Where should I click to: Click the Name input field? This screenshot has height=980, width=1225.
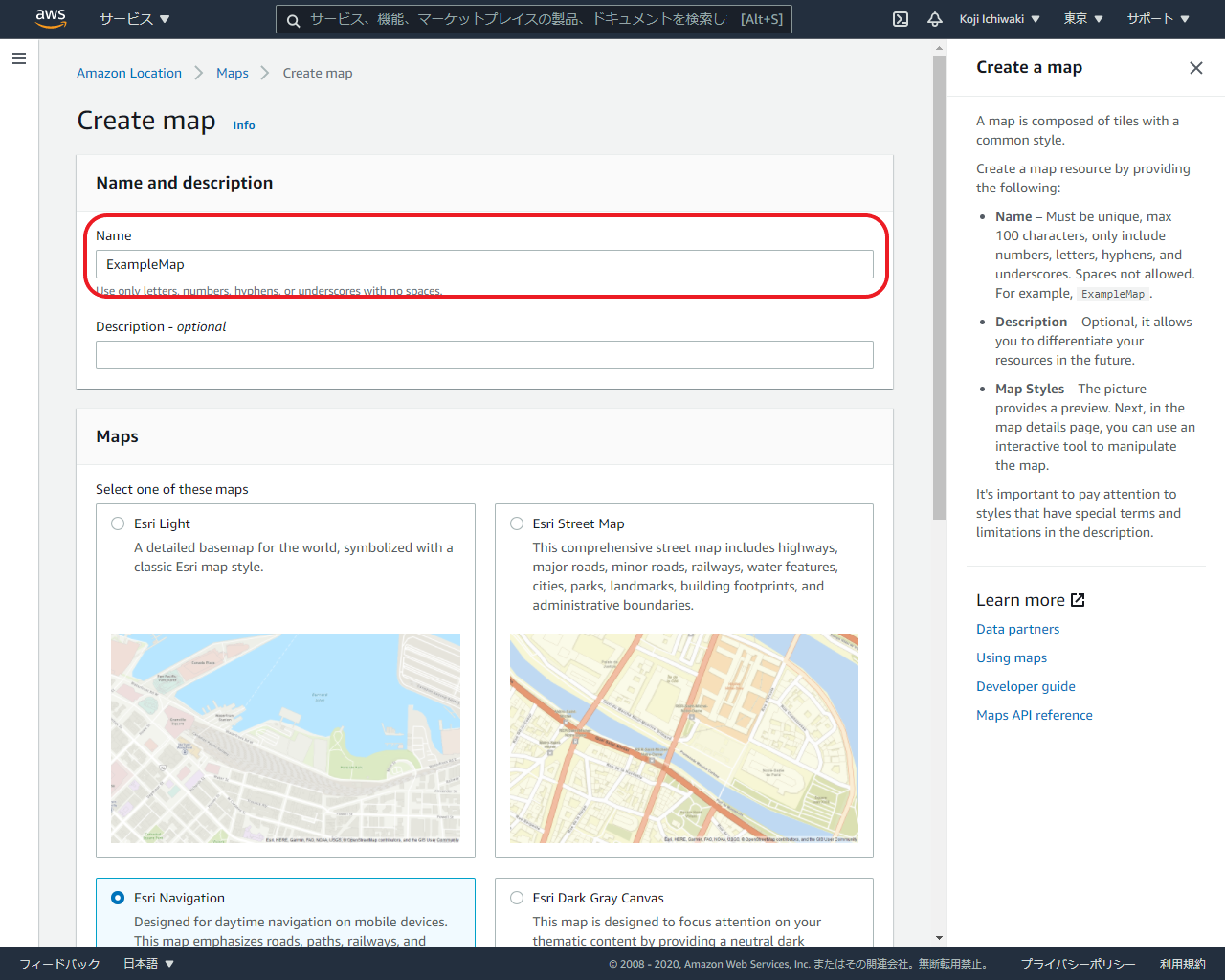[x=484, y=264]
